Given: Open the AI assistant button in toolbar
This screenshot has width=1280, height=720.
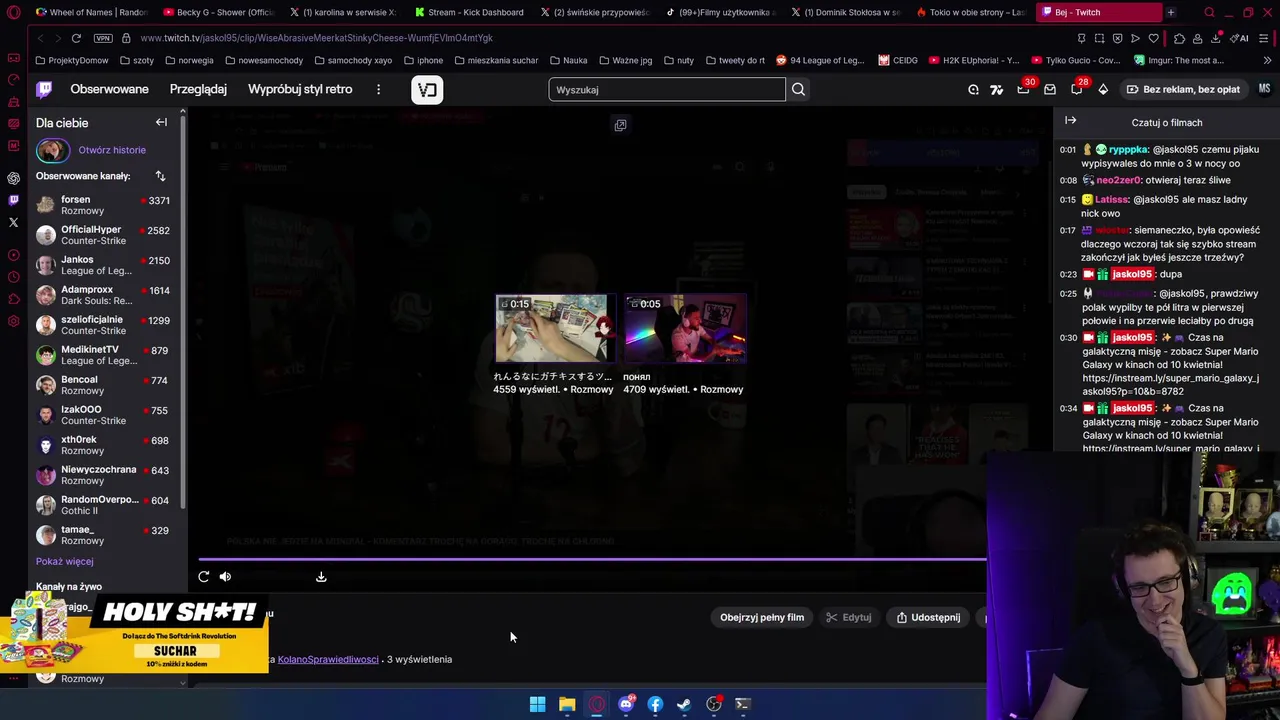Looking at the screenshot, I should (1240, 38).
